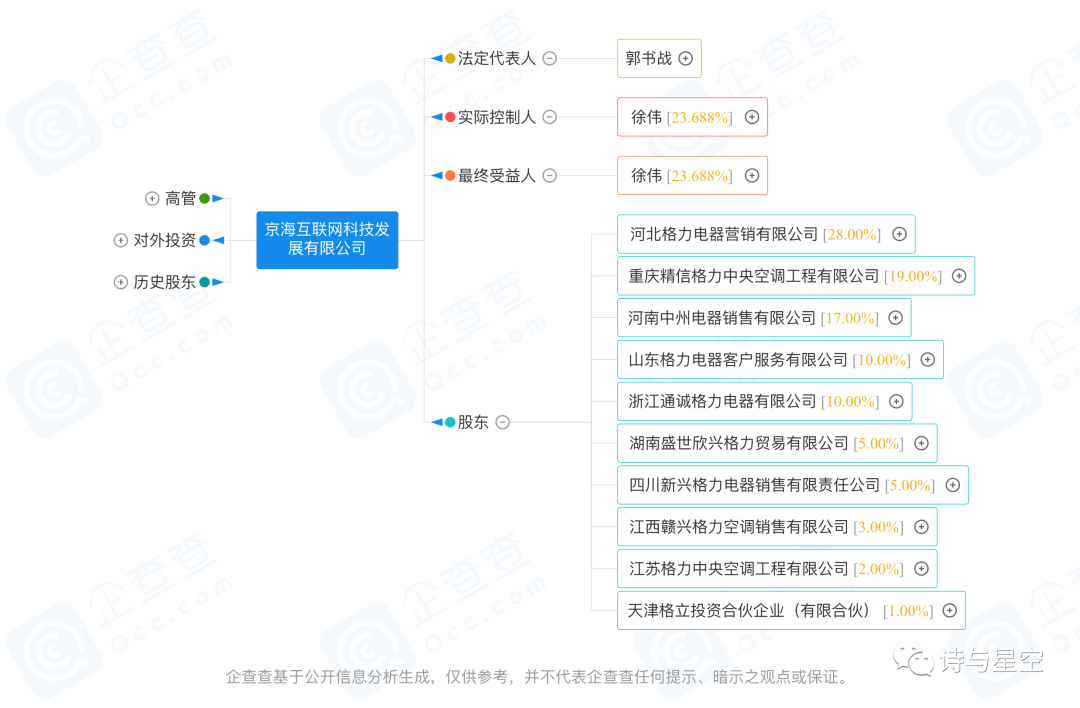The image size is (1080, 708).
Task: Click the teal dot beside 历史股东
Action: click(x=205, y=282)
